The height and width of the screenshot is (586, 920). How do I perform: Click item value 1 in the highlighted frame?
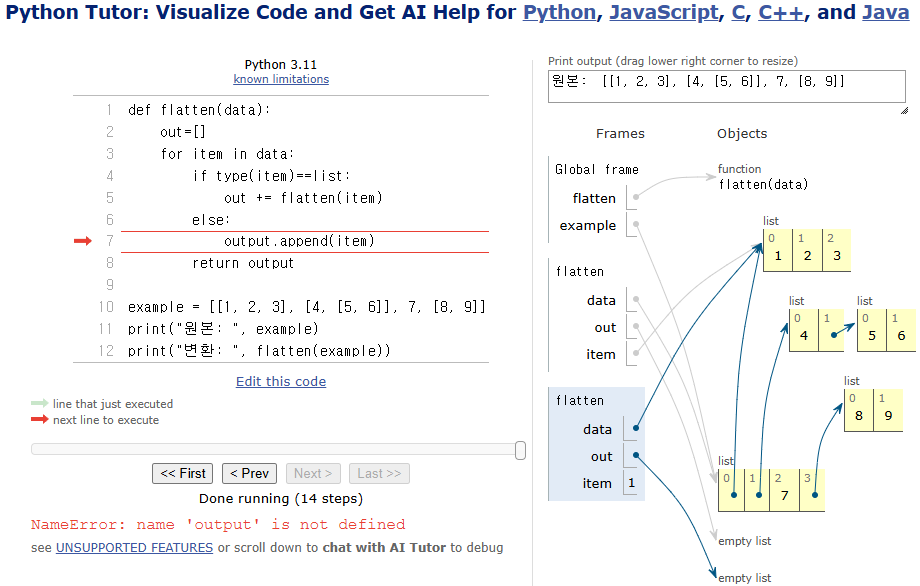click(631, 483)
